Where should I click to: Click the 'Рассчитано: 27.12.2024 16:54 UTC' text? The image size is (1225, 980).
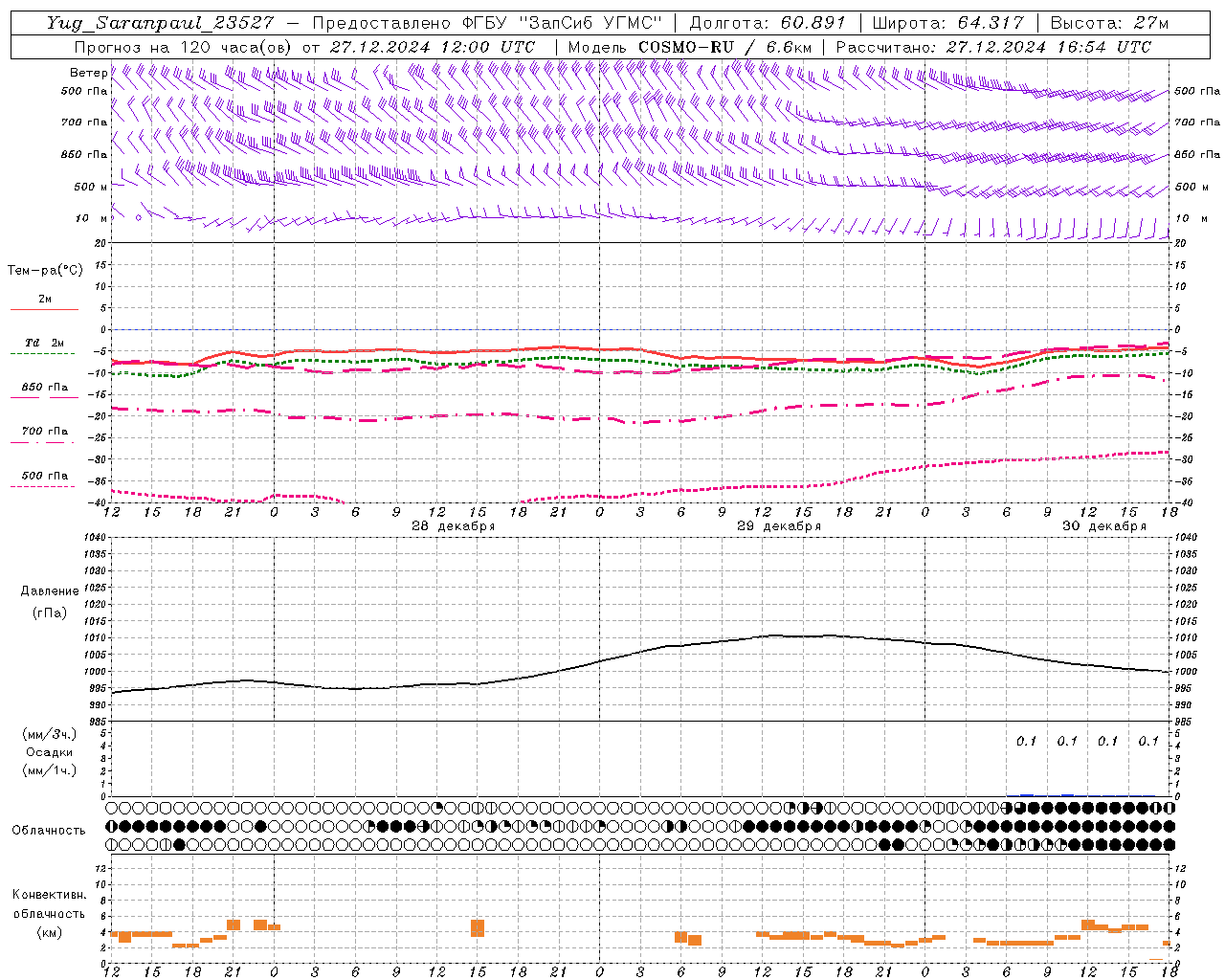point(993,47)
